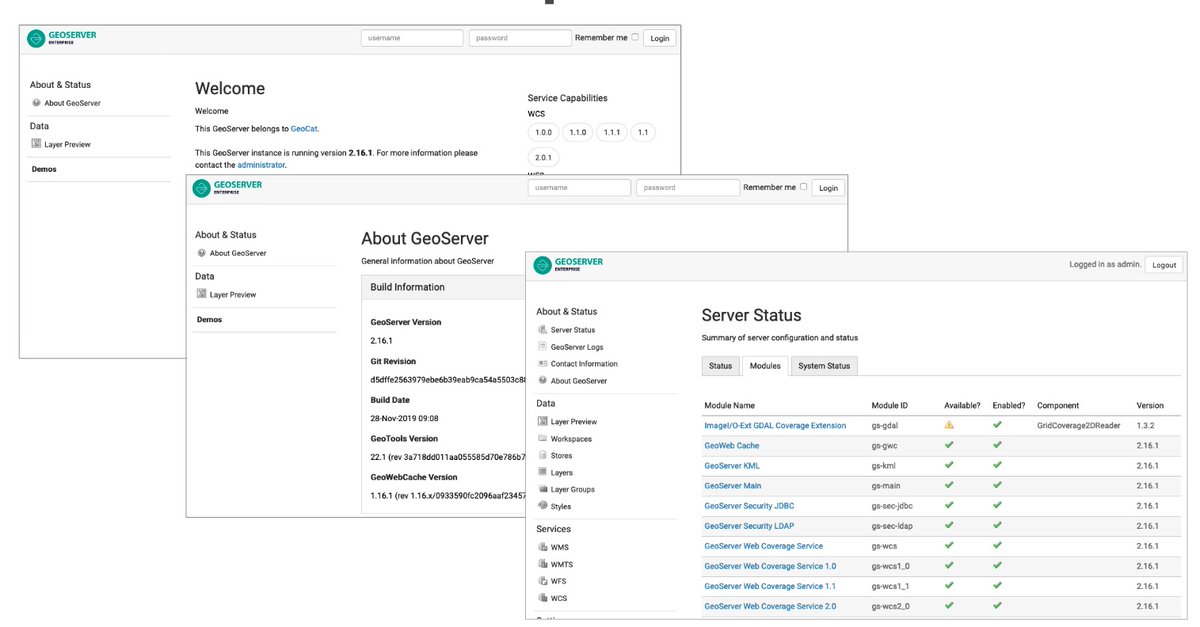Open GeoServer Main module link
Screen dimensions: 1200x627
(733, 486)
